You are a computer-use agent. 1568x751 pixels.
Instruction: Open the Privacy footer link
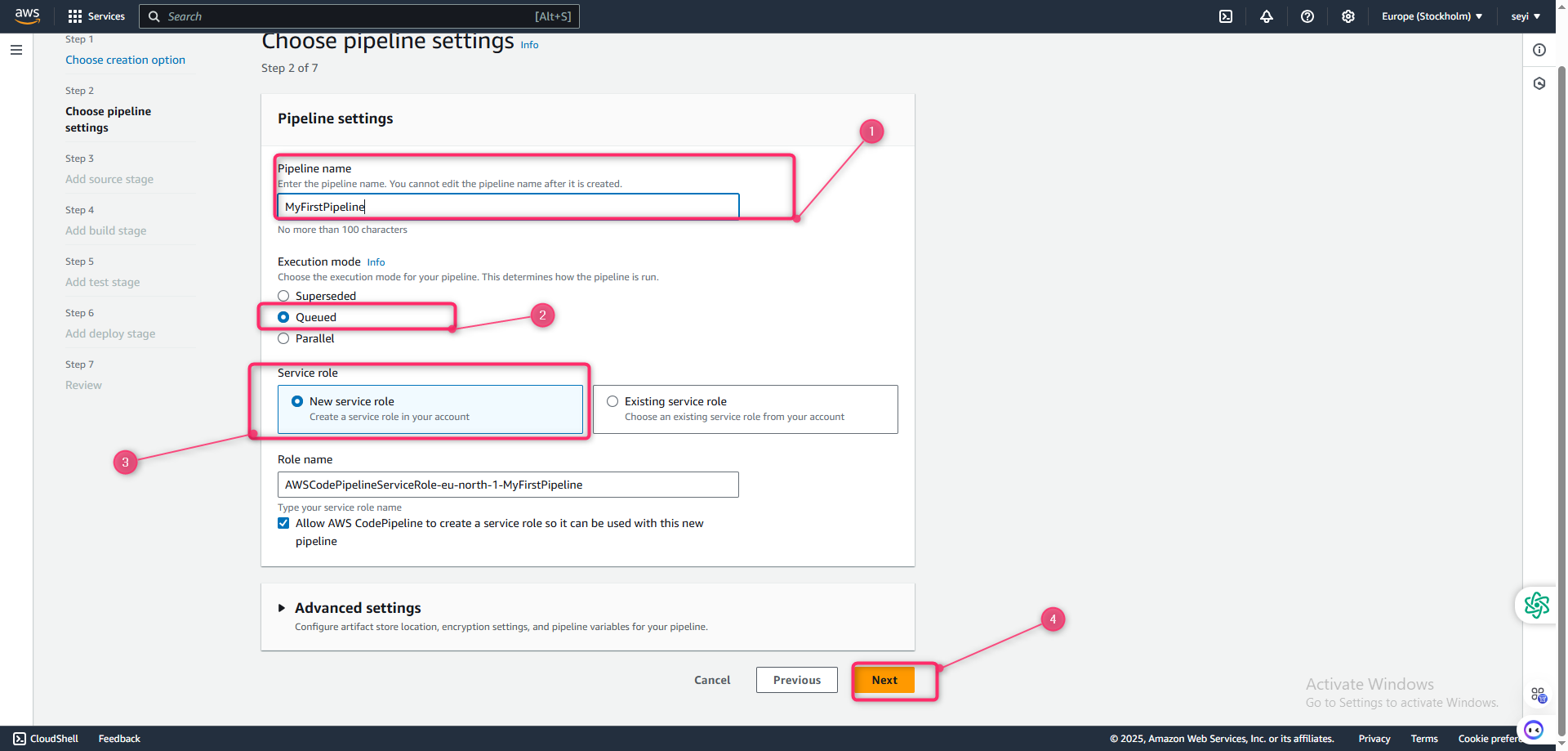[1374, 739]
